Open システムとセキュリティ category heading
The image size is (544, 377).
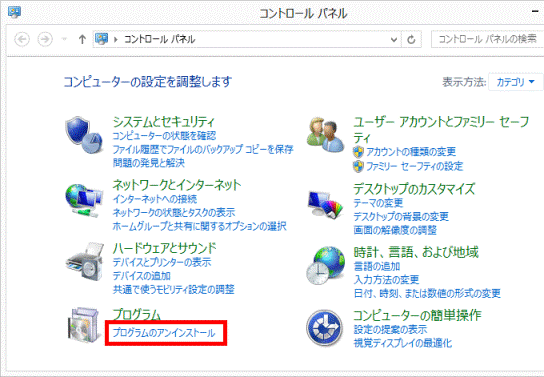pyautogui.click(x=164, y=122)
